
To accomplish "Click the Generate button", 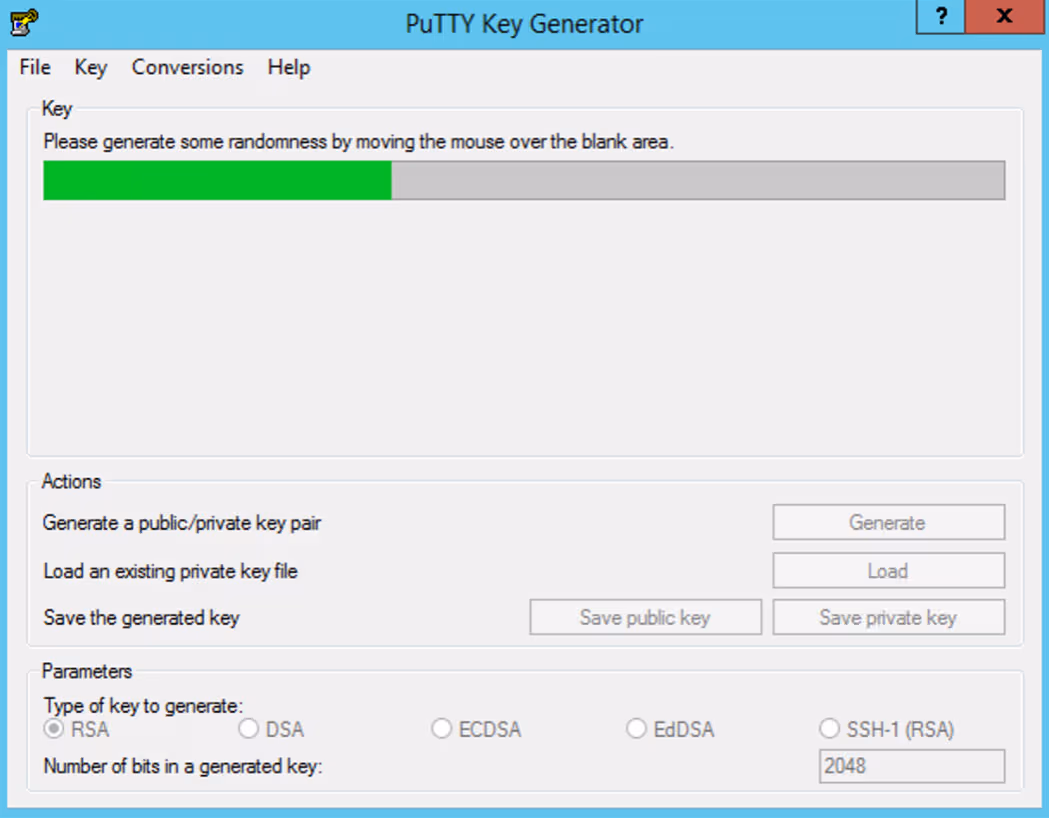I will [x=889, y=522].
